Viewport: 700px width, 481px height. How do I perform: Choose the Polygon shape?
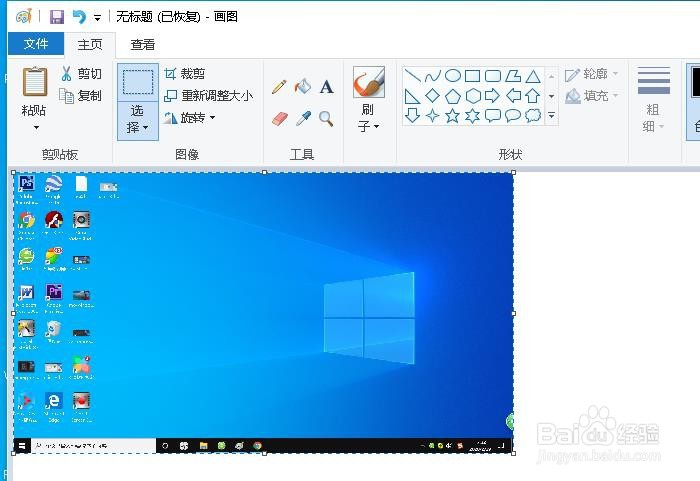point(513,76)
